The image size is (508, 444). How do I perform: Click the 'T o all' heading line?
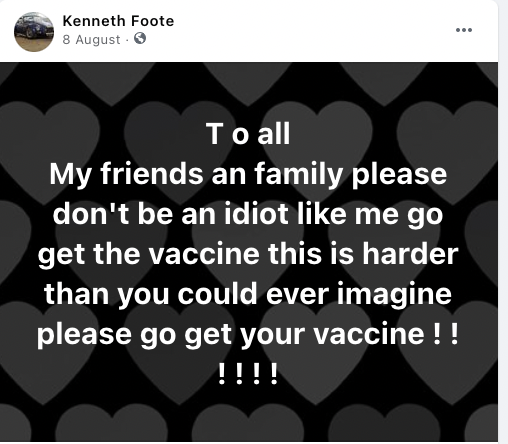coord(248,134)
